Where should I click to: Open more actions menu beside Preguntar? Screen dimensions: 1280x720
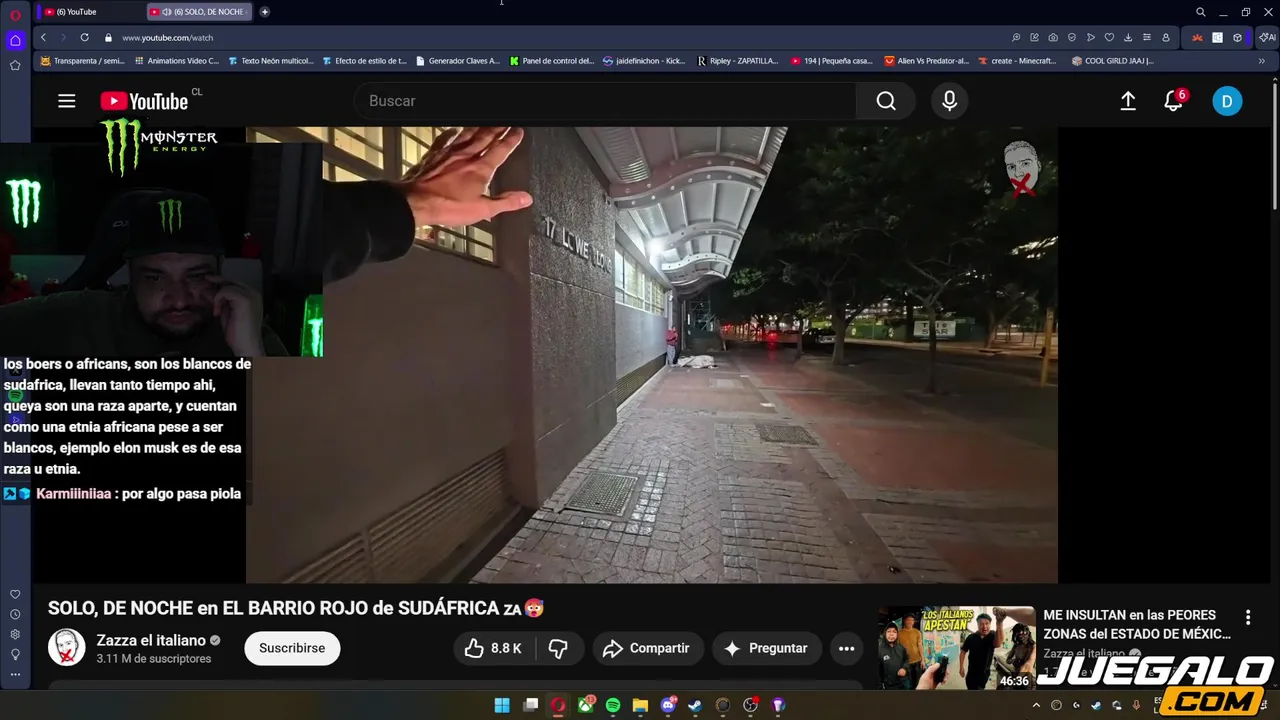click(x=846, y=648)
